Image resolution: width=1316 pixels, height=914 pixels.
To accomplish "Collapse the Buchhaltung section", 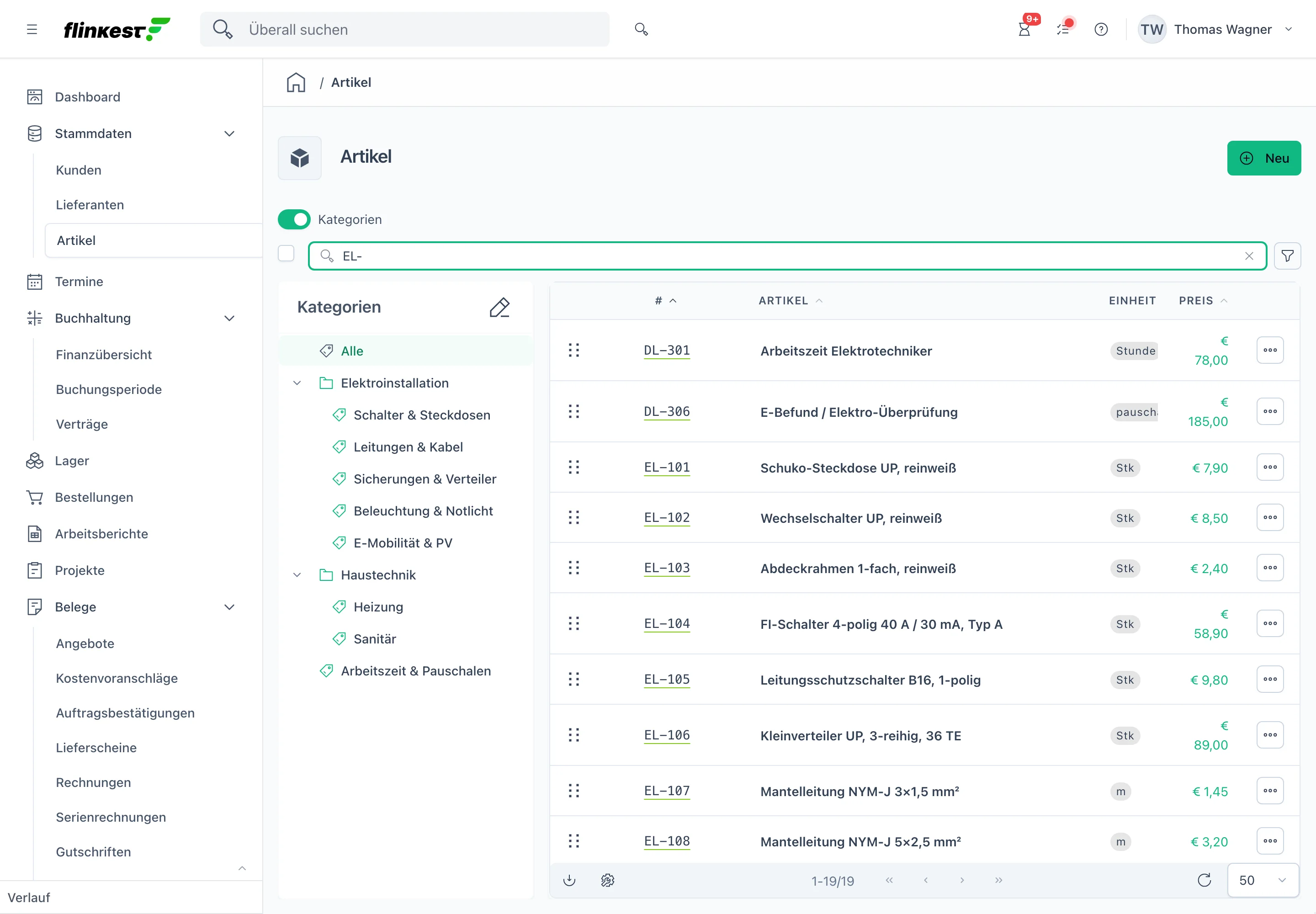I will [x=229, y=319].
